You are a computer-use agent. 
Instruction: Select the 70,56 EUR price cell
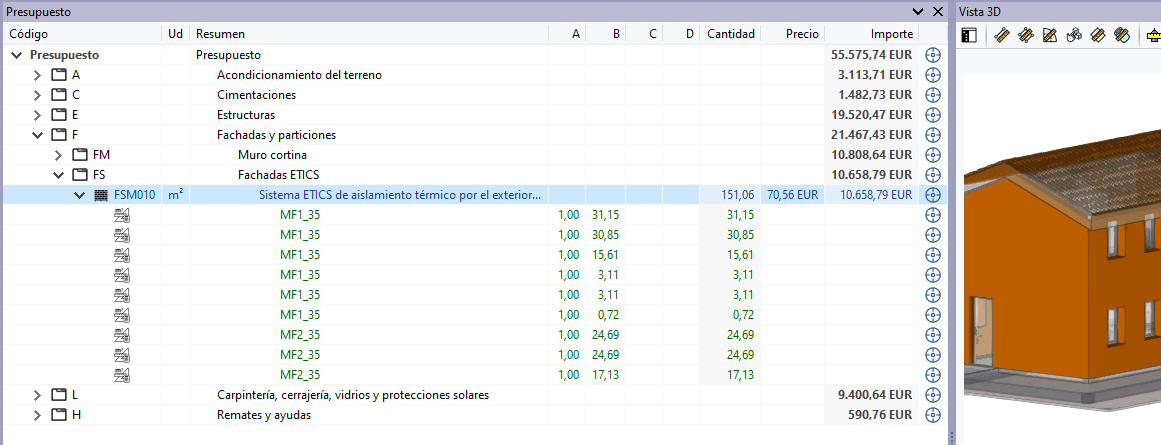pos(793,195)
